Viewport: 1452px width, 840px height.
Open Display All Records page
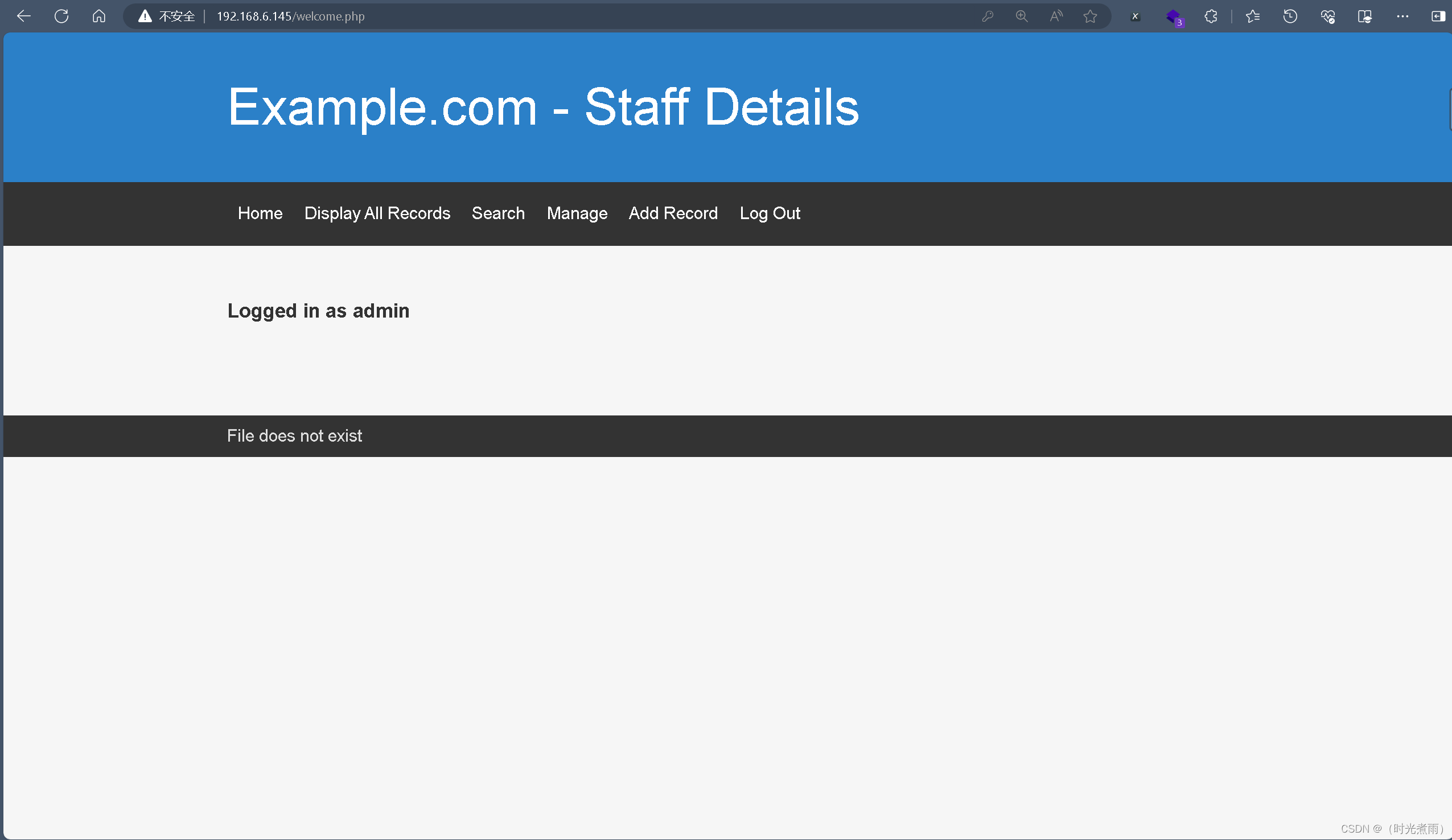tap(377, 213)
